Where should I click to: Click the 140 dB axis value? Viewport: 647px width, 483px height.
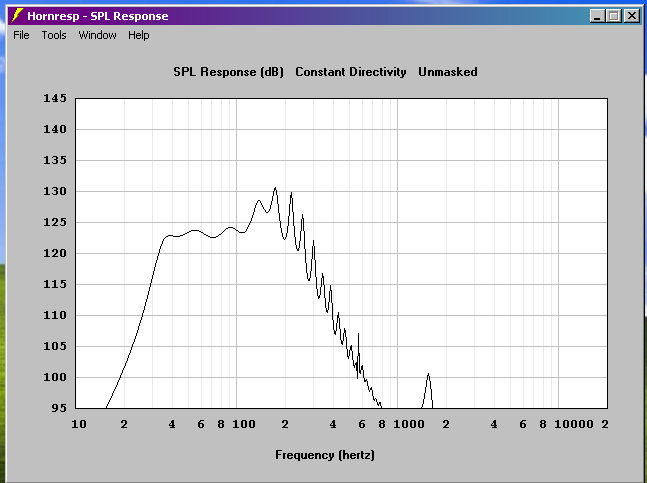55,130
